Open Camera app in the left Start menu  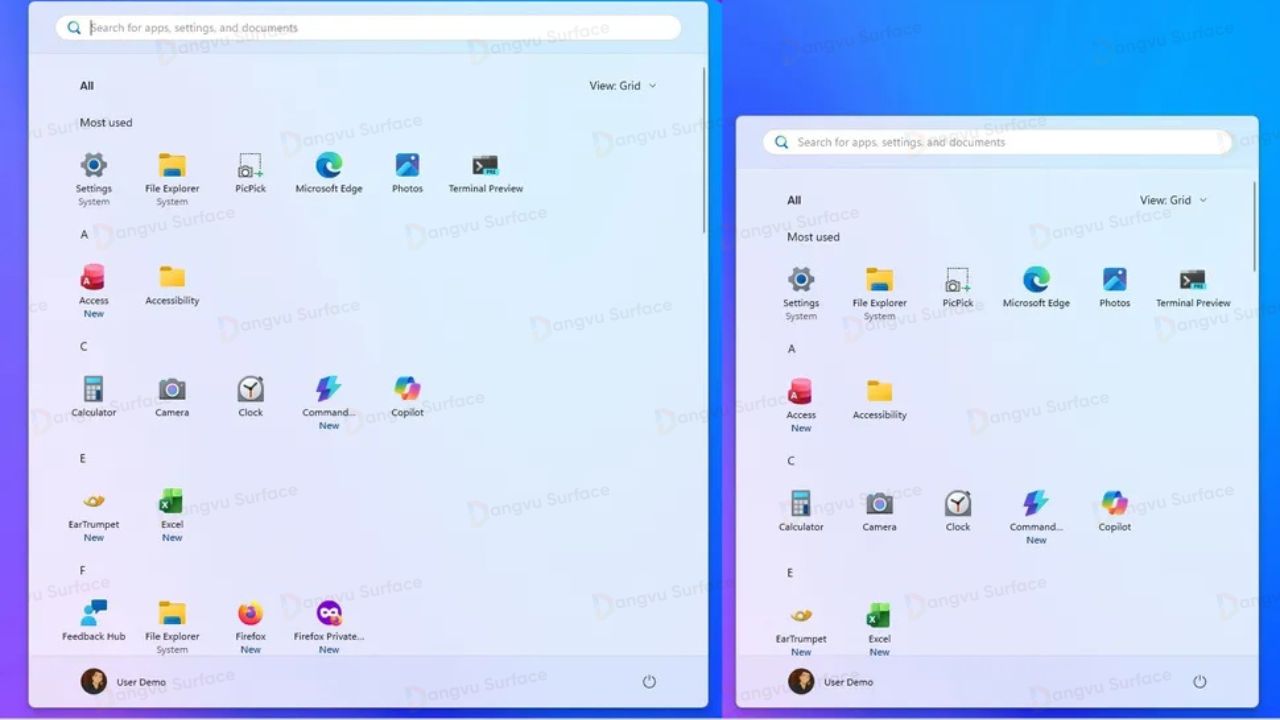pos(172,397)
